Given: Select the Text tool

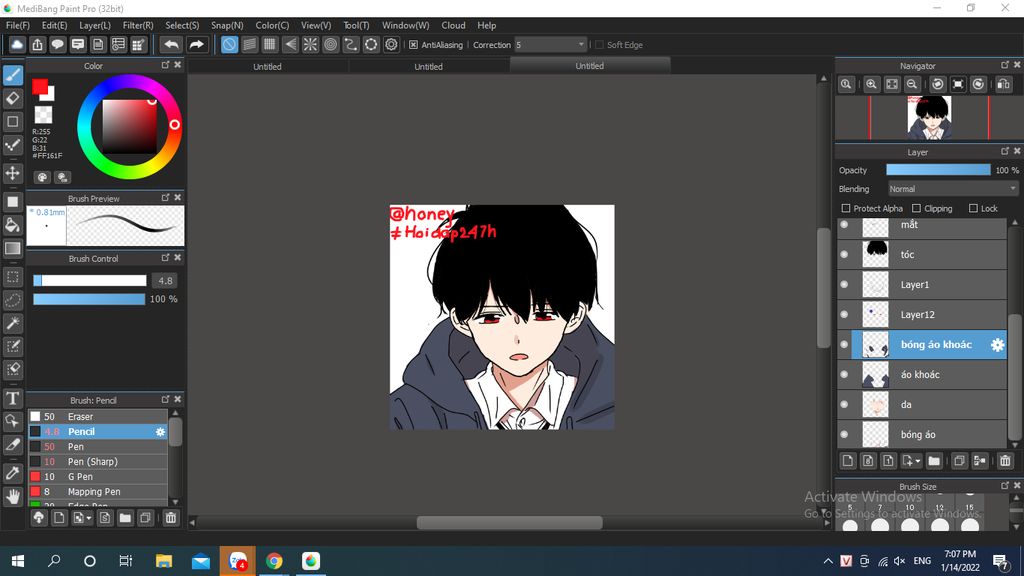Looking at the screenshot, I should tap(13, 398).
